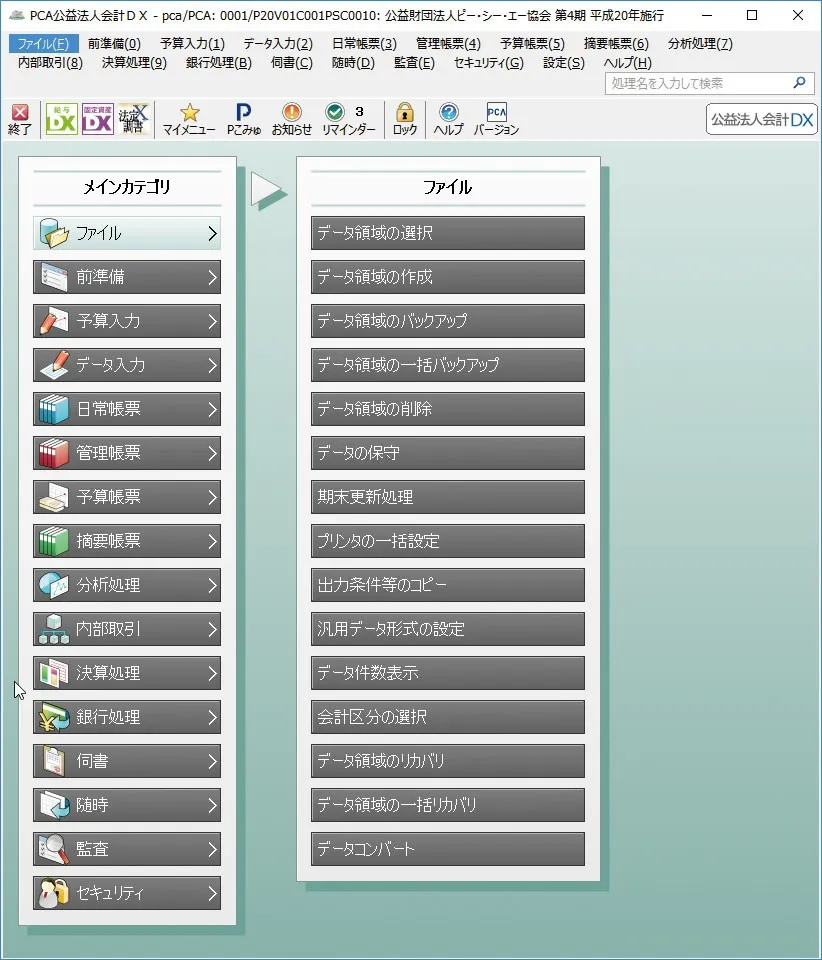Show バージョン version info icon
Viewport: 822px width, 960px height.
click(x=496, y=119)
